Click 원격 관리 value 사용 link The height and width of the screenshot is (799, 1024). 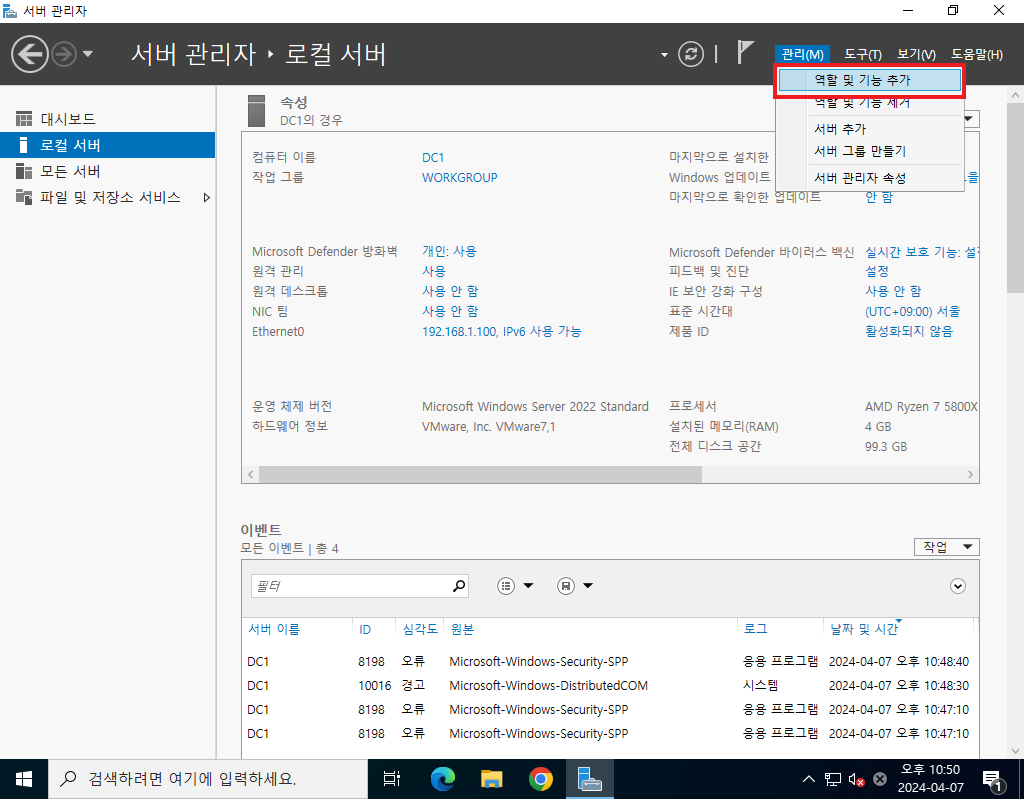point(434,270)
